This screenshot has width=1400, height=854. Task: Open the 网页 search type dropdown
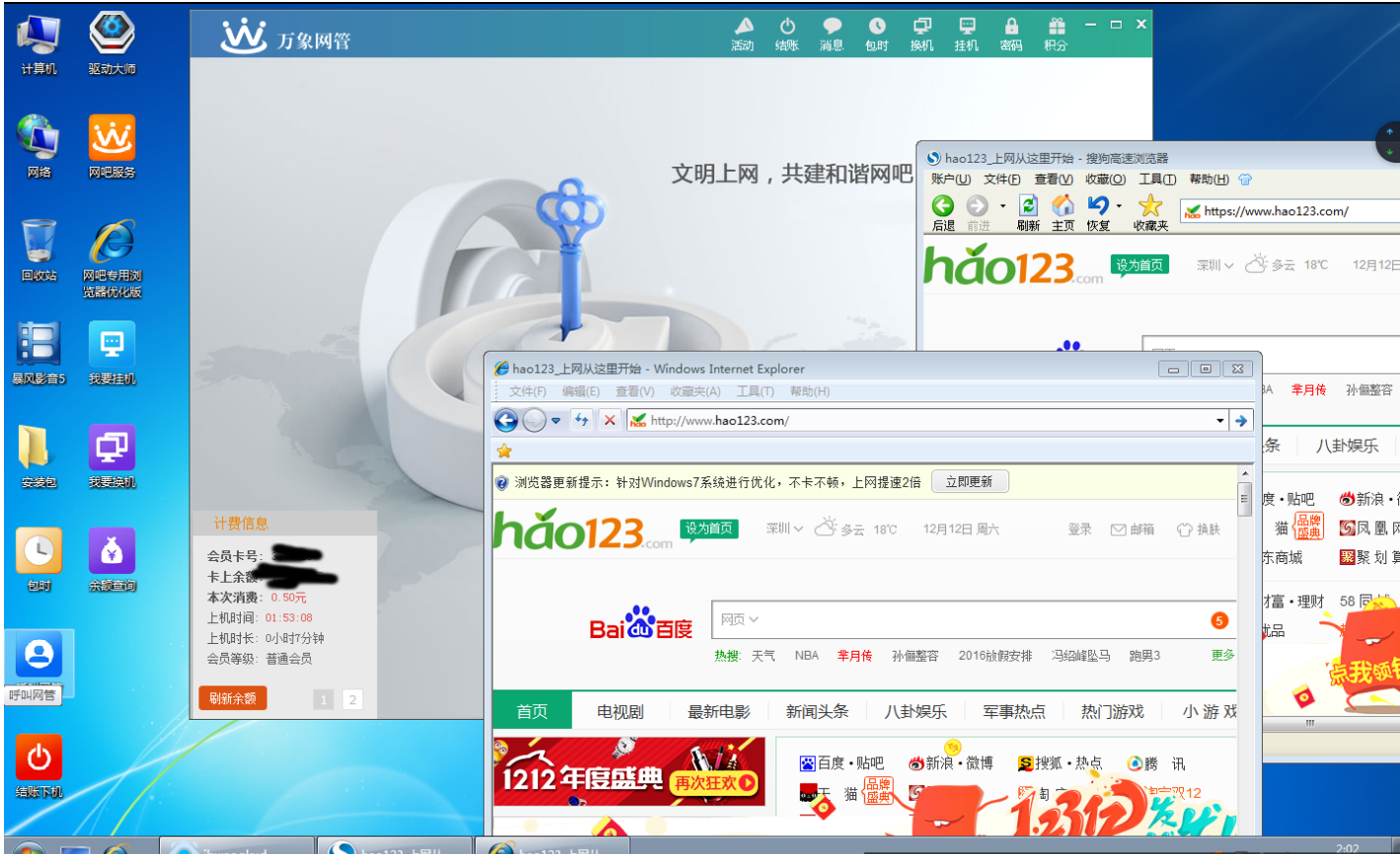739,619
